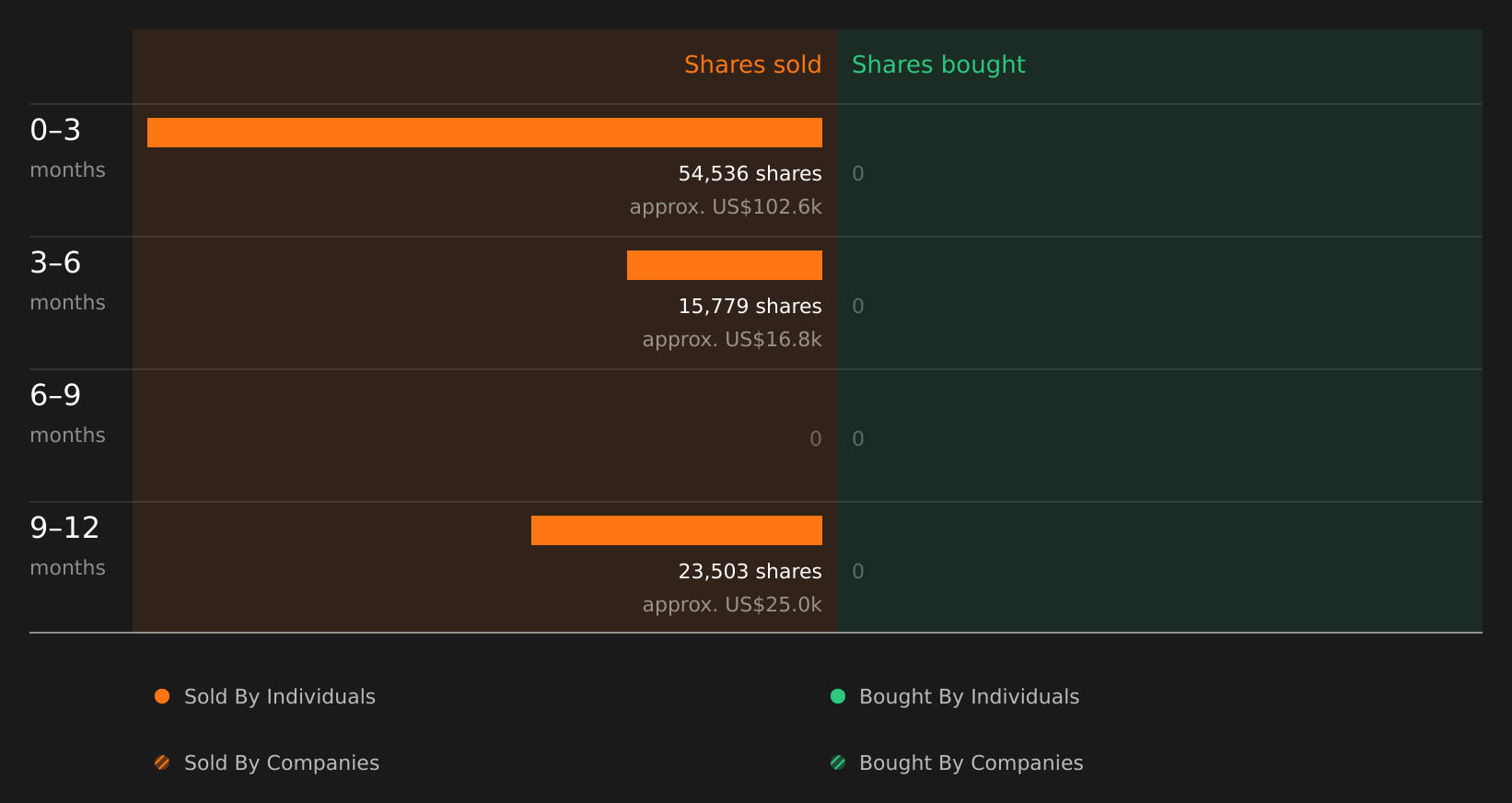Click the 0–3 months orange sold bar
Screen dimensions: 1512x803
point(484,133)
